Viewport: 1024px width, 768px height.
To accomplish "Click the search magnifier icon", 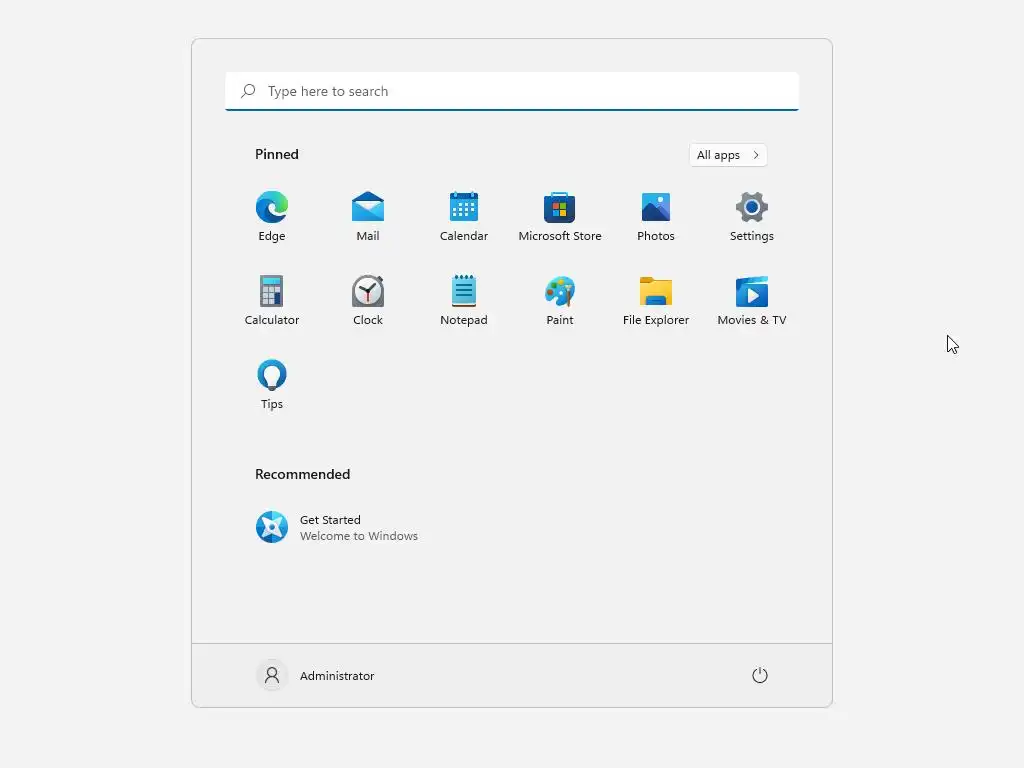I will [x=248, y=91].
